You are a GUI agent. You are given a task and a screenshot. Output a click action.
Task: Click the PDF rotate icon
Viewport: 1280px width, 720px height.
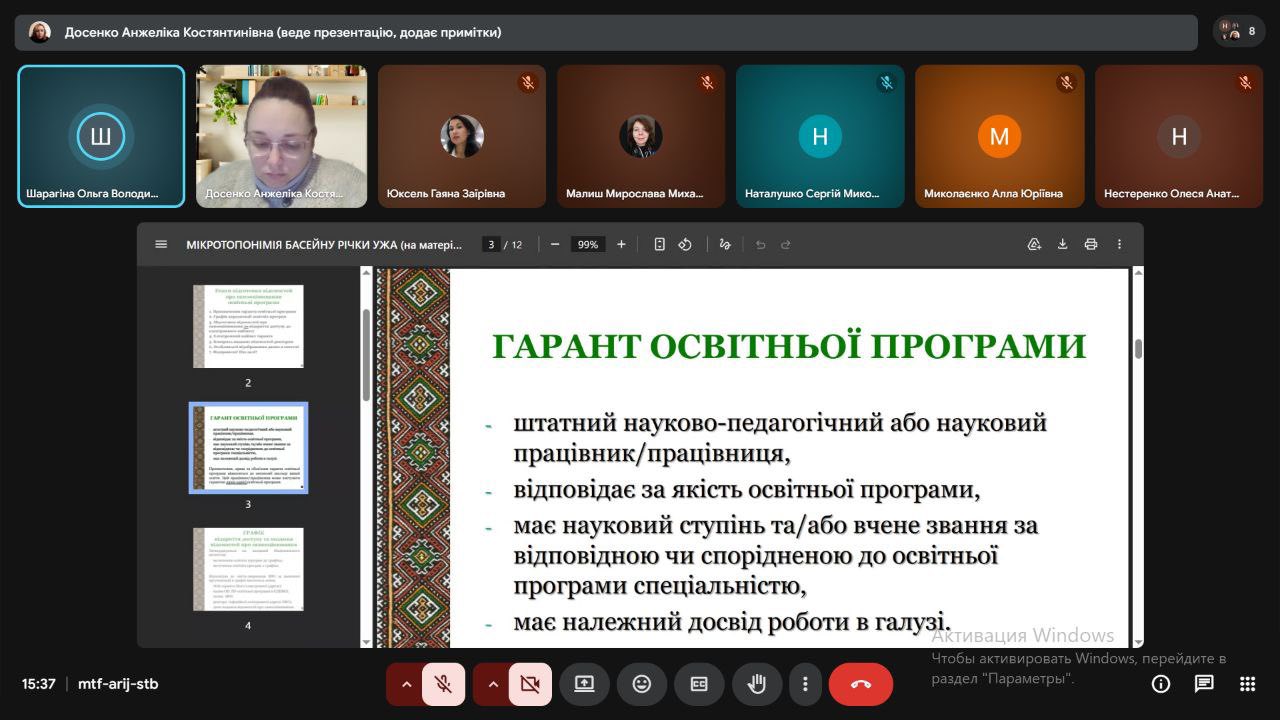(685, 245)
